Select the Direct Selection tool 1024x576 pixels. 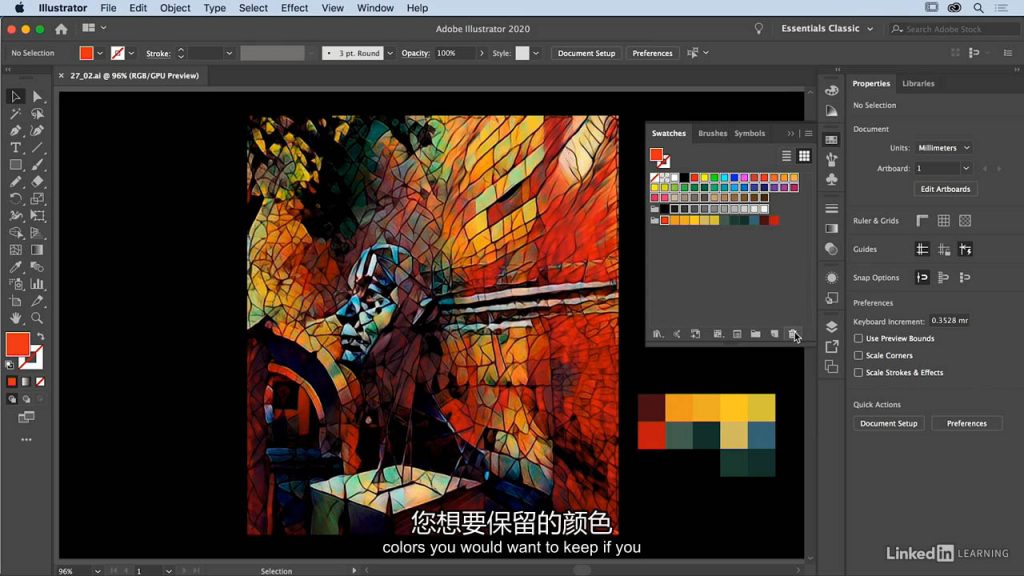click(37, 97)
